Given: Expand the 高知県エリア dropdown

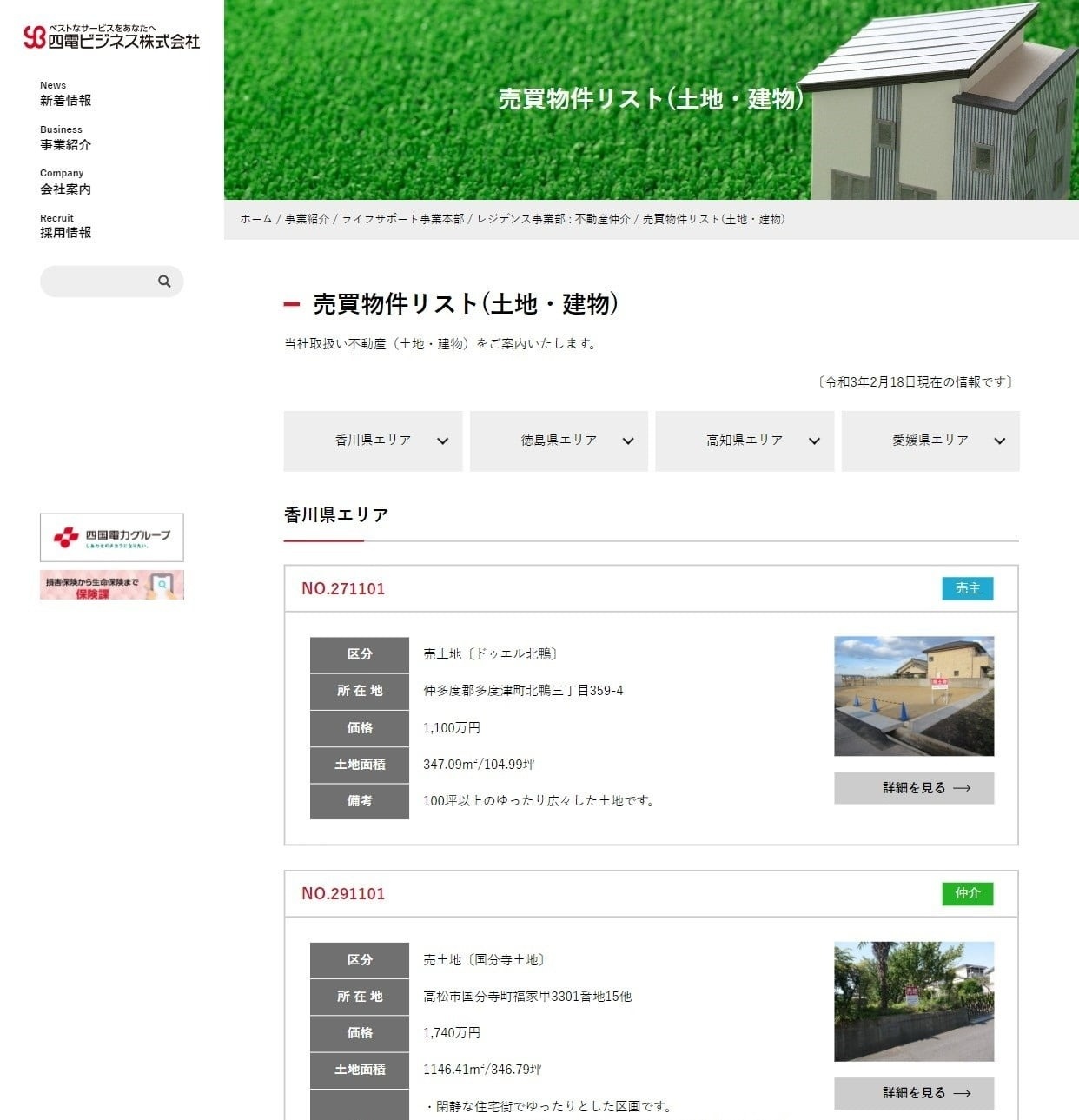Looking at the screenshot, I should (x=745, y=441).
